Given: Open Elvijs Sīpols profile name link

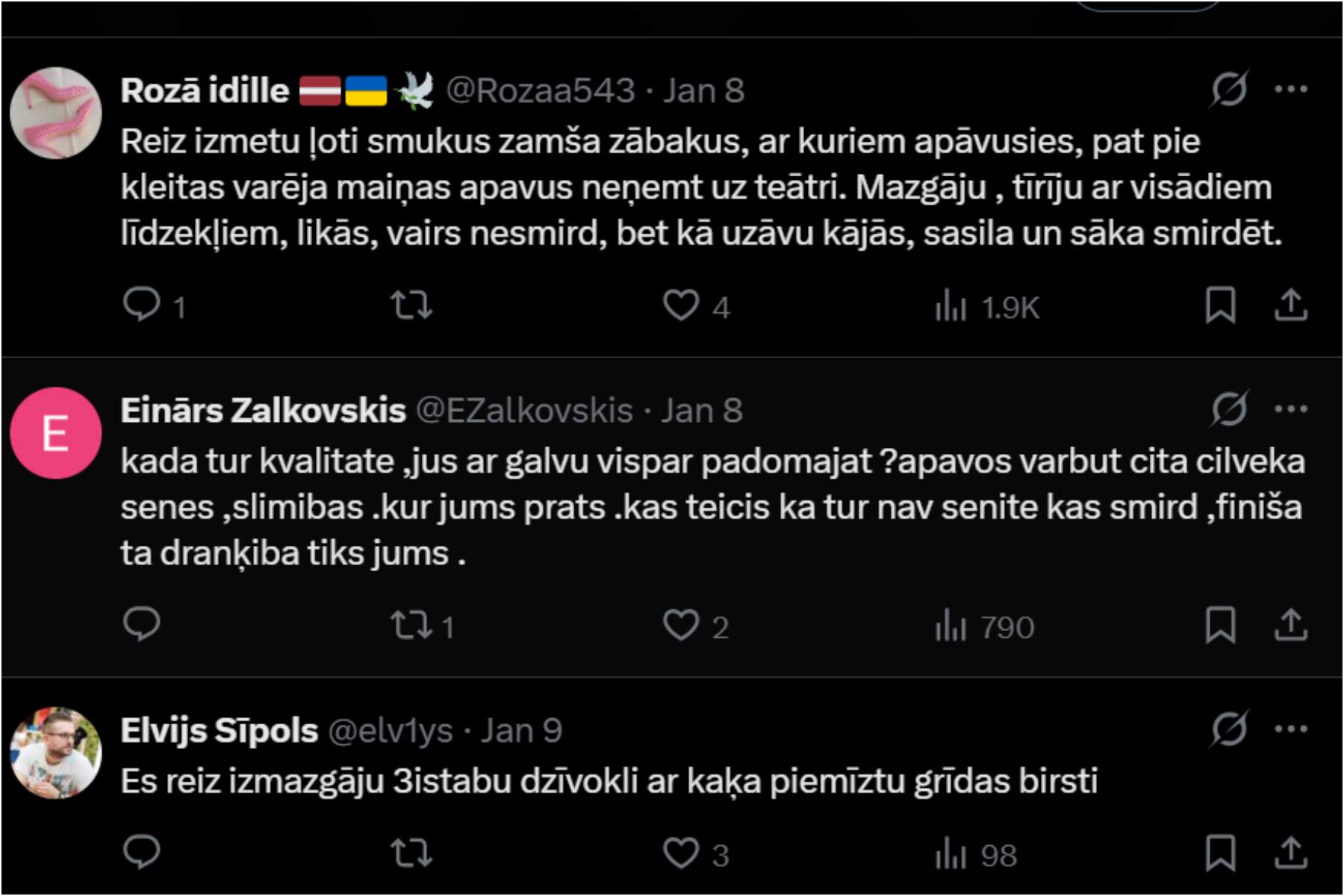Looking at the screenshot, I should point(220,731).
